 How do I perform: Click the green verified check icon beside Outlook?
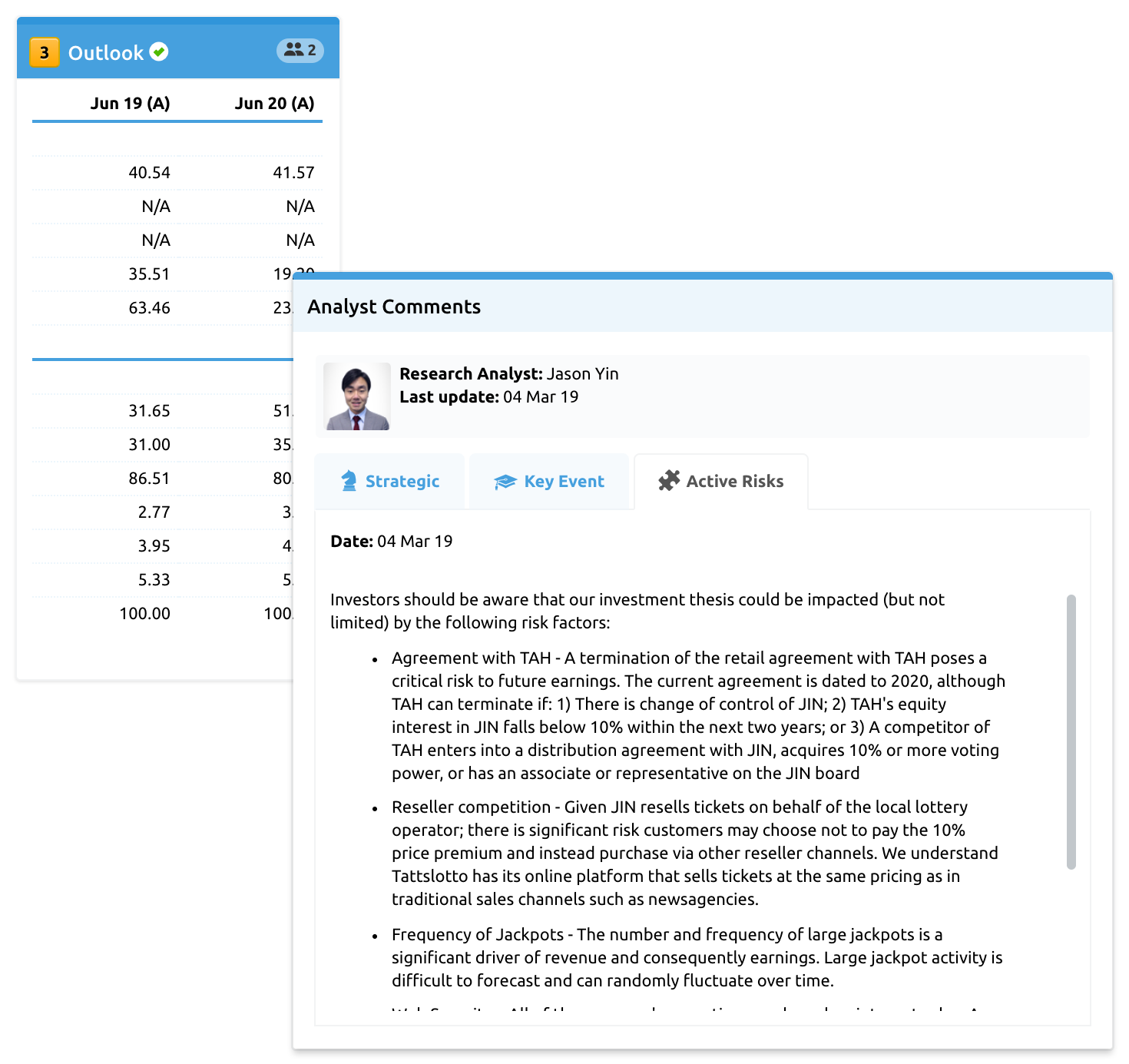(159, 51)
